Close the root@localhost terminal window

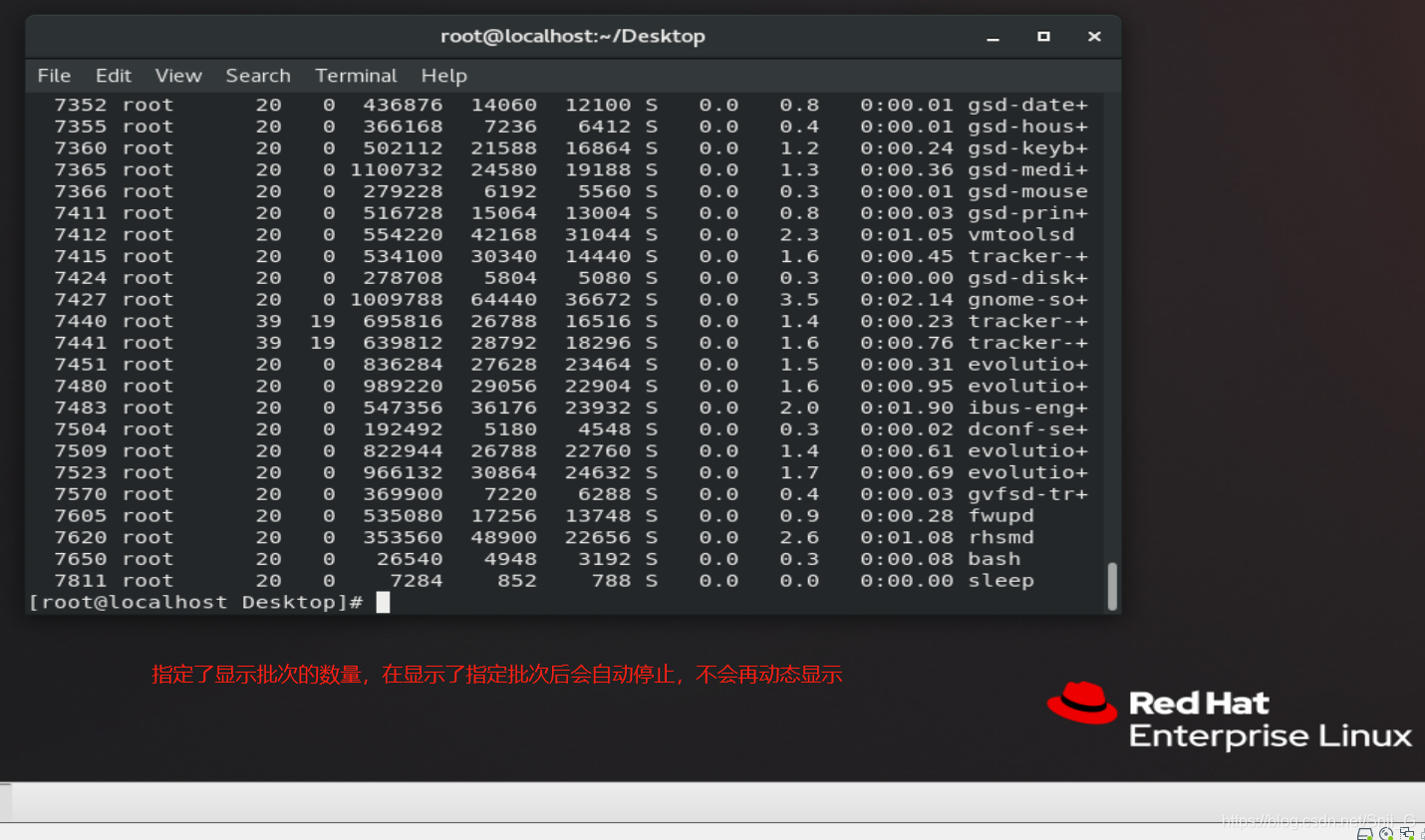coord(1094,37)
